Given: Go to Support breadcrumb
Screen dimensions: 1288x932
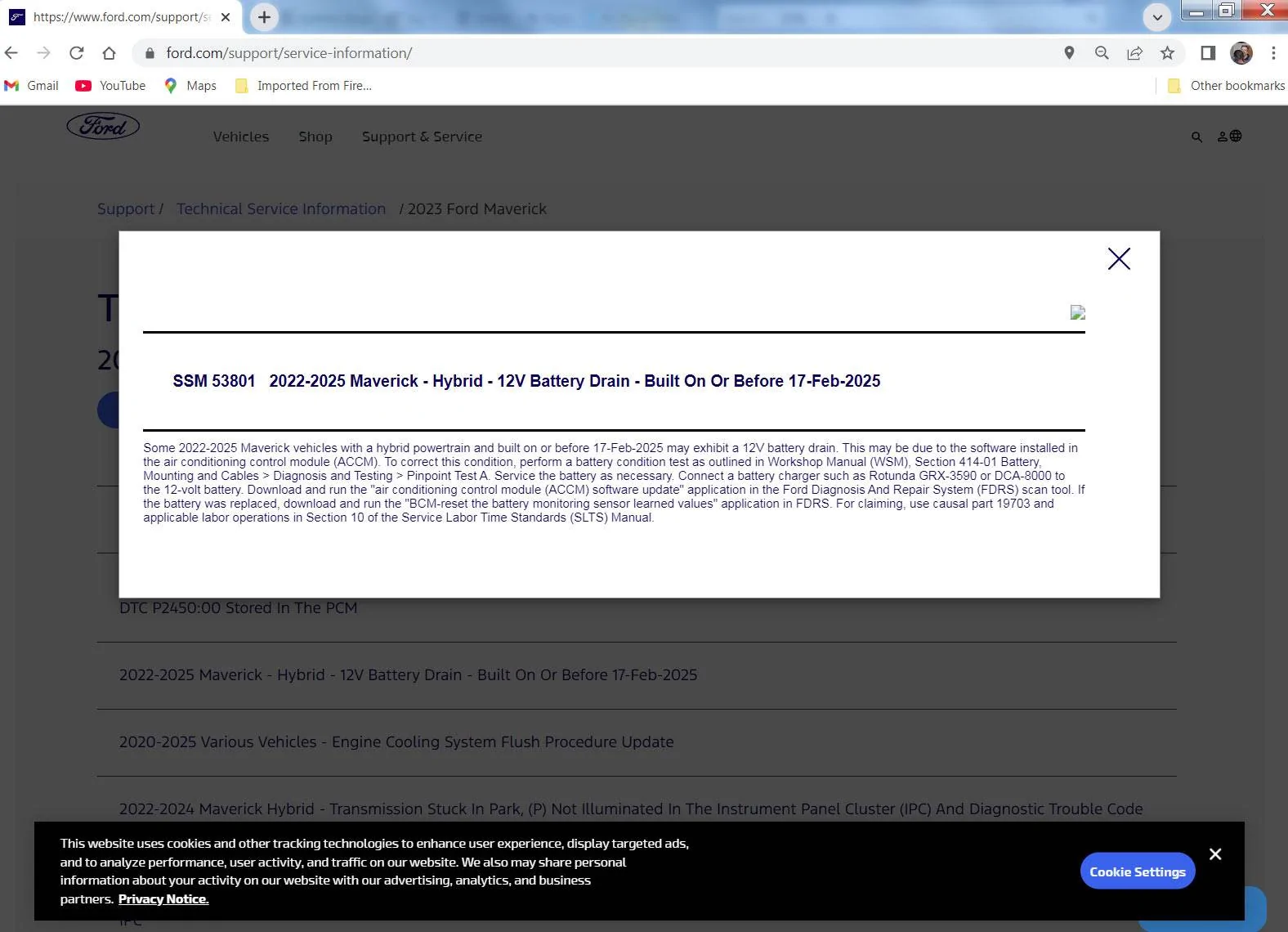Looking at the screenshot, I should point(126,209).
